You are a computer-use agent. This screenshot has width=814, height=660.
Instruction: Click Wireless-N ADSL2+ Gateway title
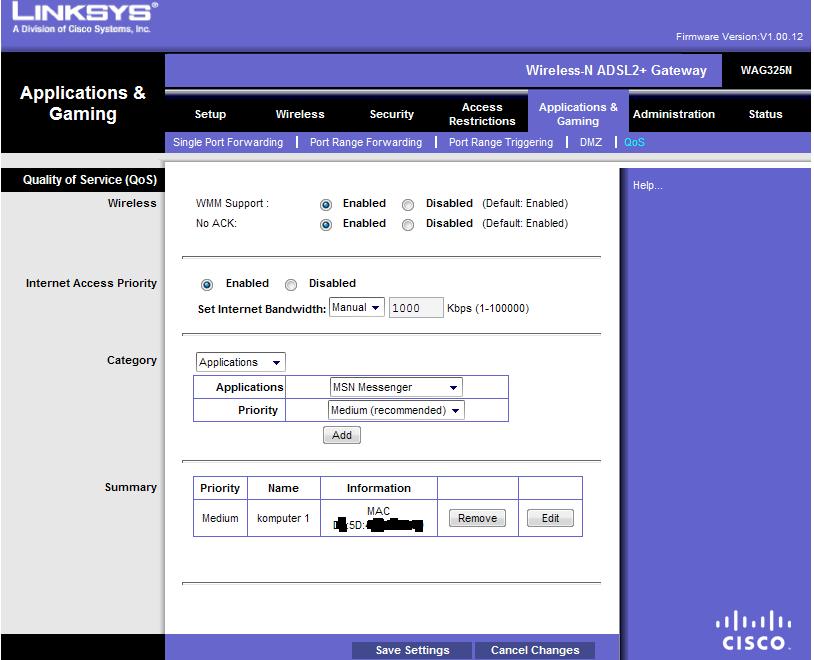[x=616, y=71]
